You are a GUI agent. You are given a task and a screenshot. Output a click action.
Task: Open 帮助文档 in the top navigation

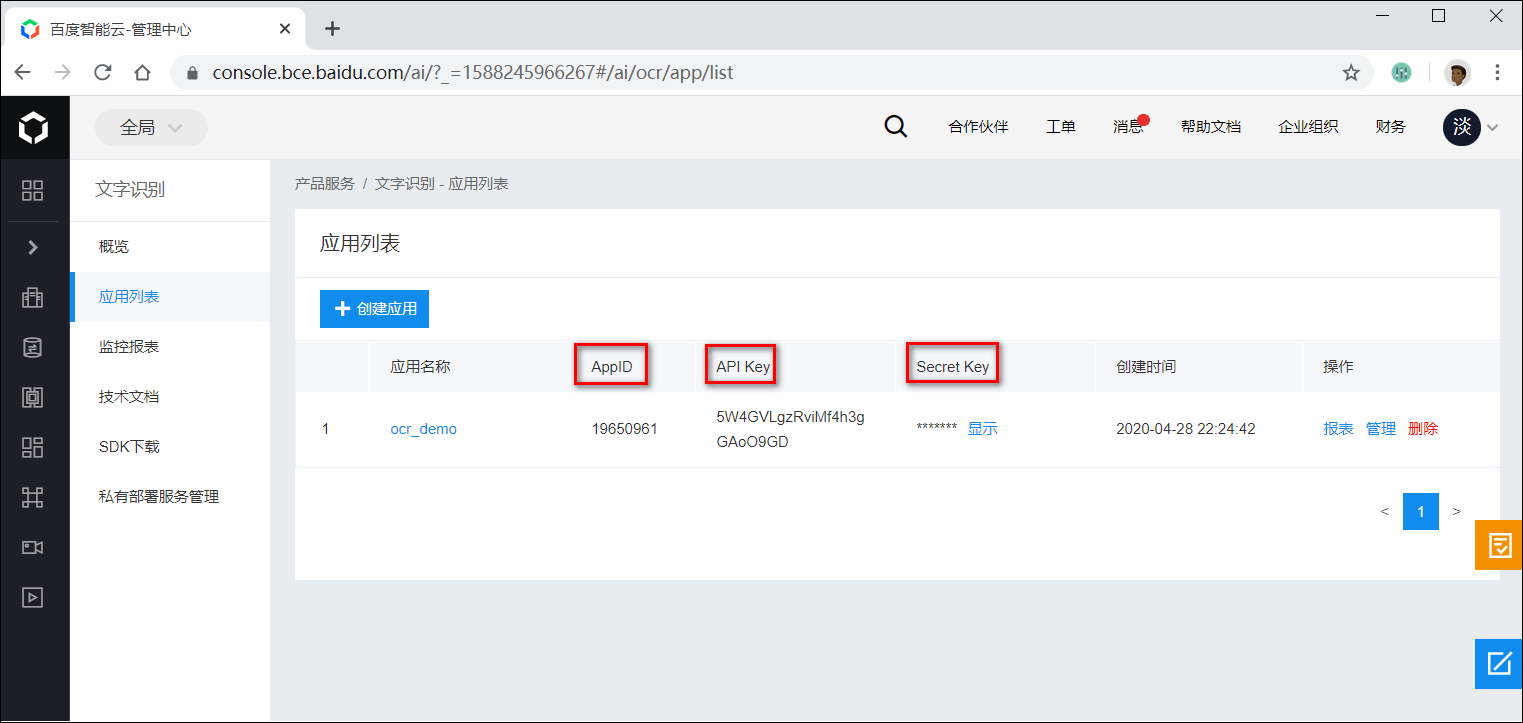pyautogui.click(x=1210, y=127)
